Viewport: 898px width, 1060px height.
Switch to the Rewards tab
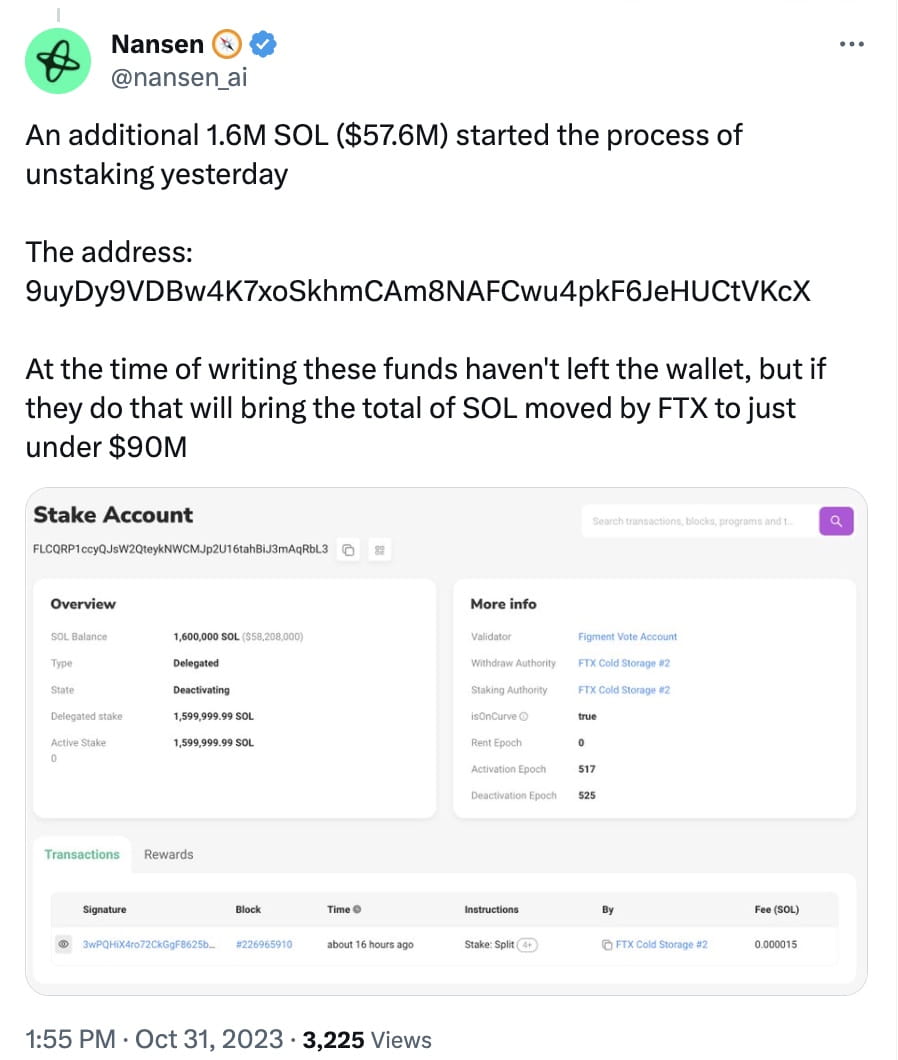pos(168,854)
